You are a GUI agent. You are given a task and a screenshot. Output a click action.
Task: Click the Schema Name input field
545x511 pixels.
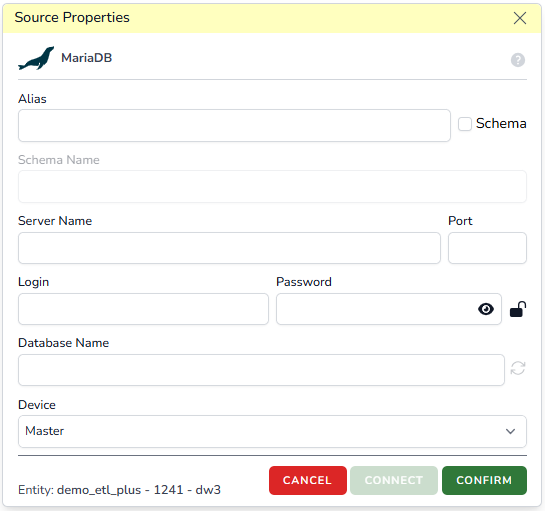coord(272,186)
